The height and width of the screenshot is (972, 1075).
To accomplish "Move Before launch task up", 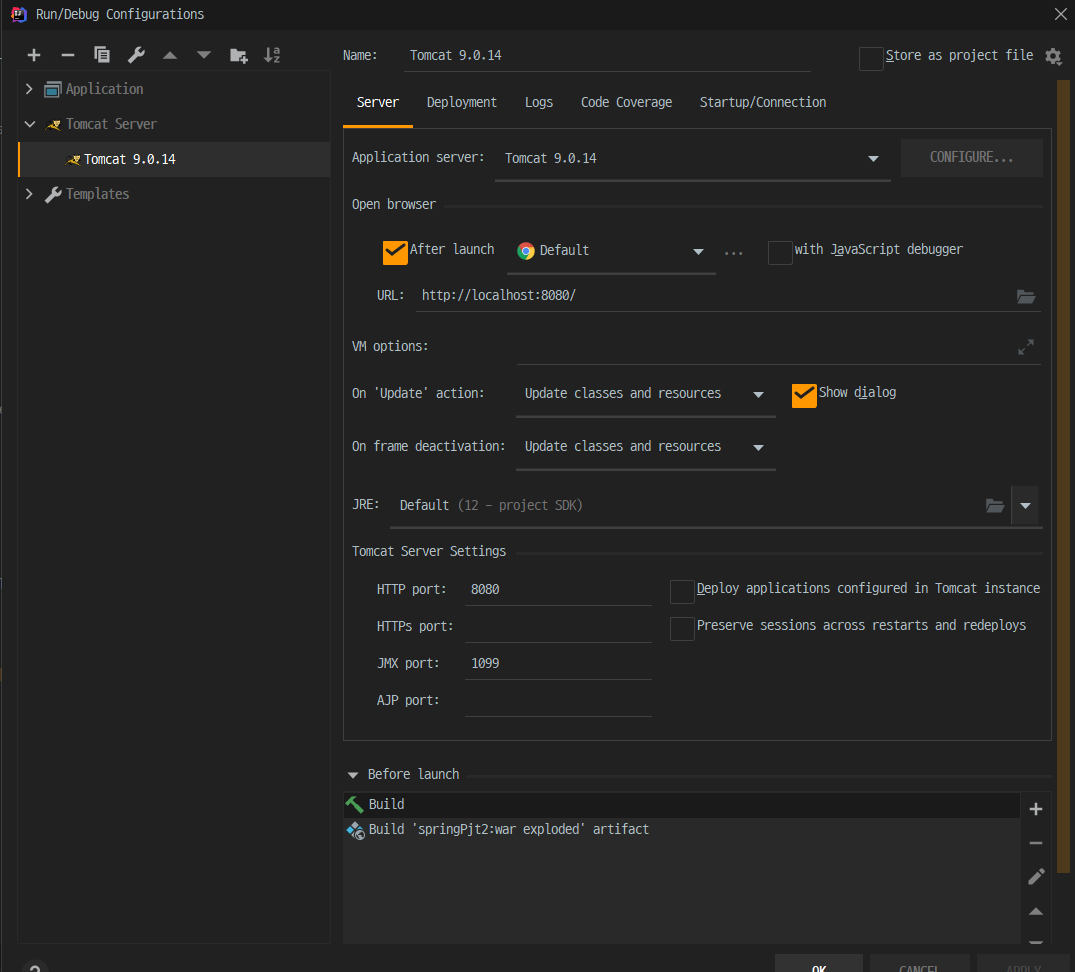I will tap(1036, 912).
